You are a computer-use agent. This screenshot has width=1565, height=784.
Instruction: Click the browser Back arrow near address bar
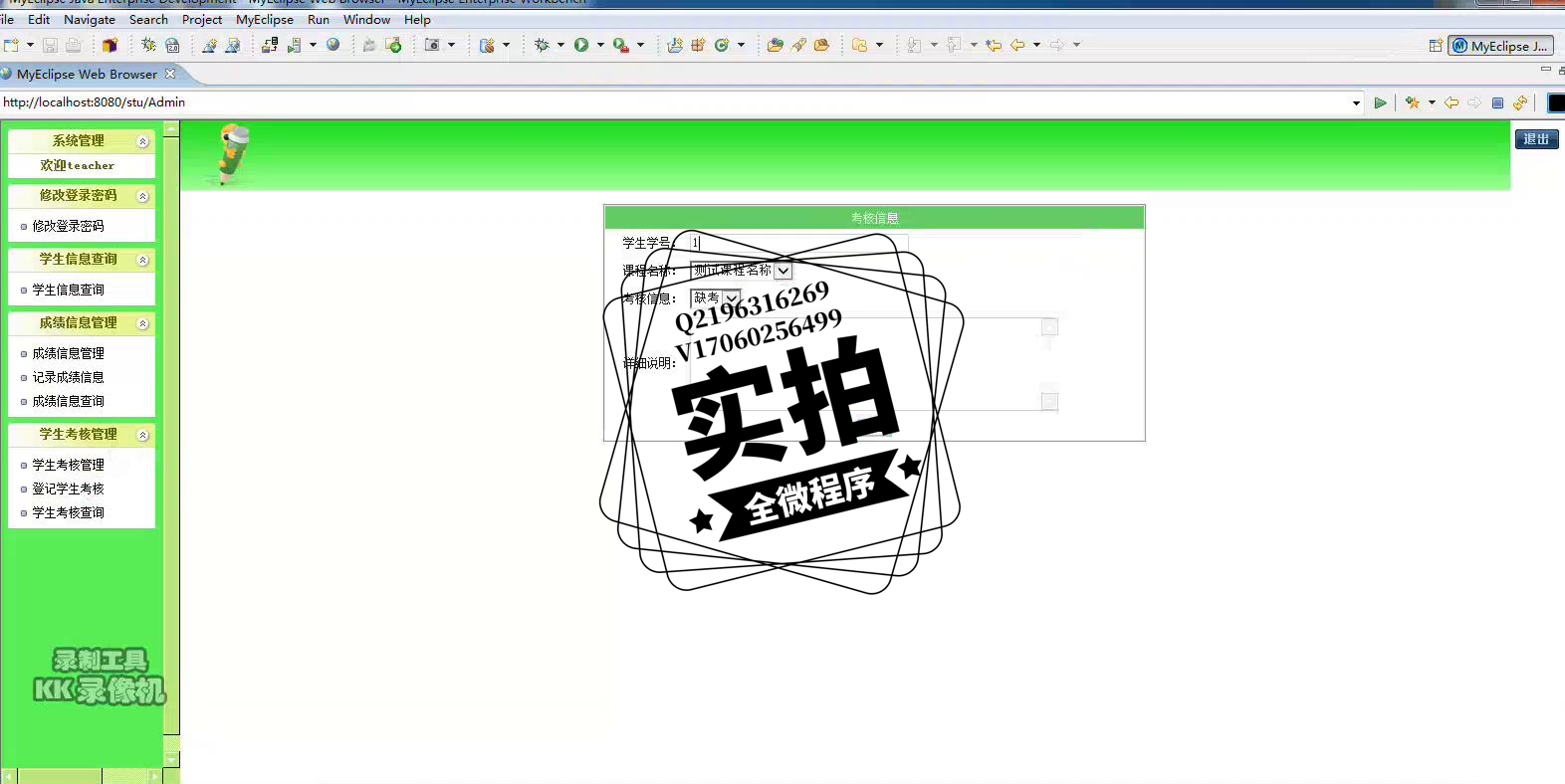click(x=1452, y=102)
